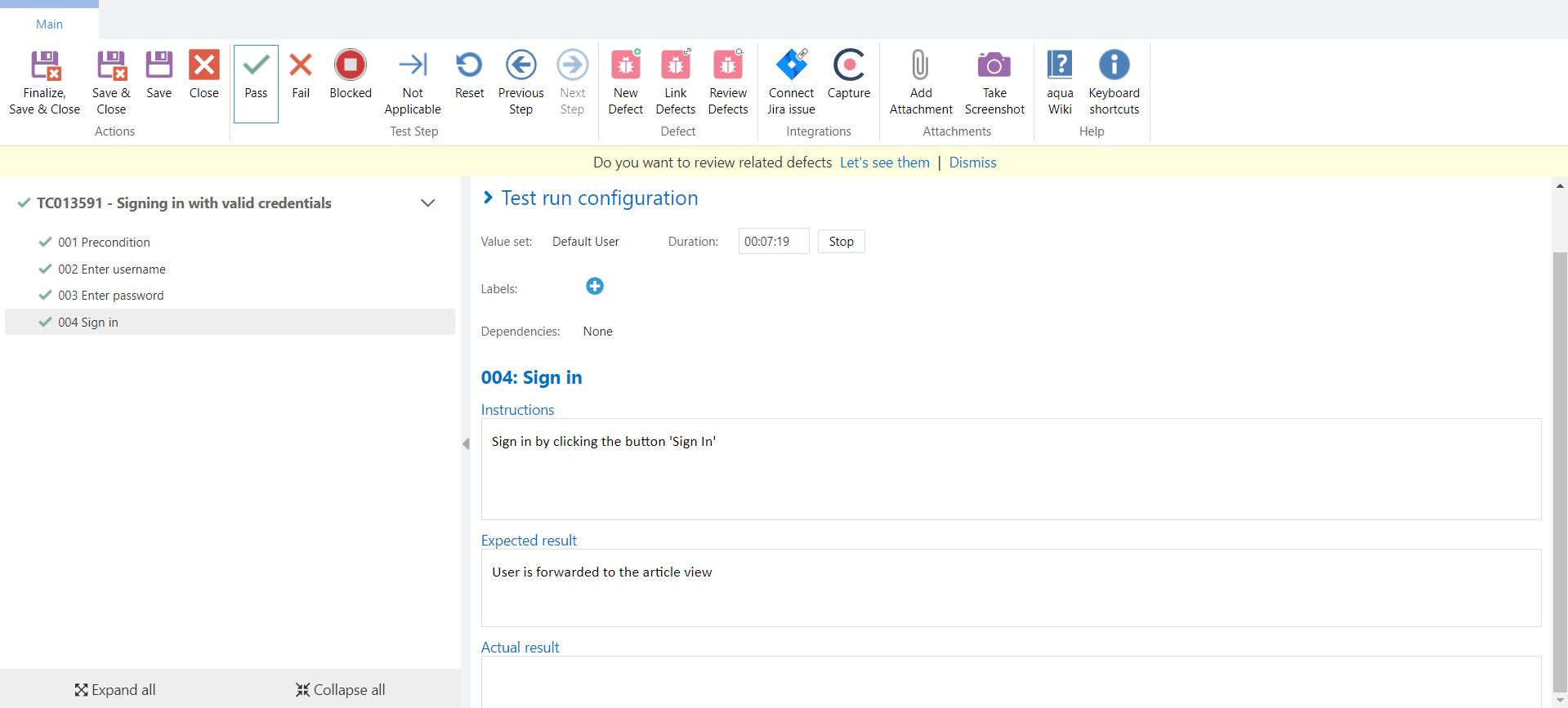1568x708 pixels.
Task: Add a label with plus icon
Action: pyautogui.click(x=595, y=286)
